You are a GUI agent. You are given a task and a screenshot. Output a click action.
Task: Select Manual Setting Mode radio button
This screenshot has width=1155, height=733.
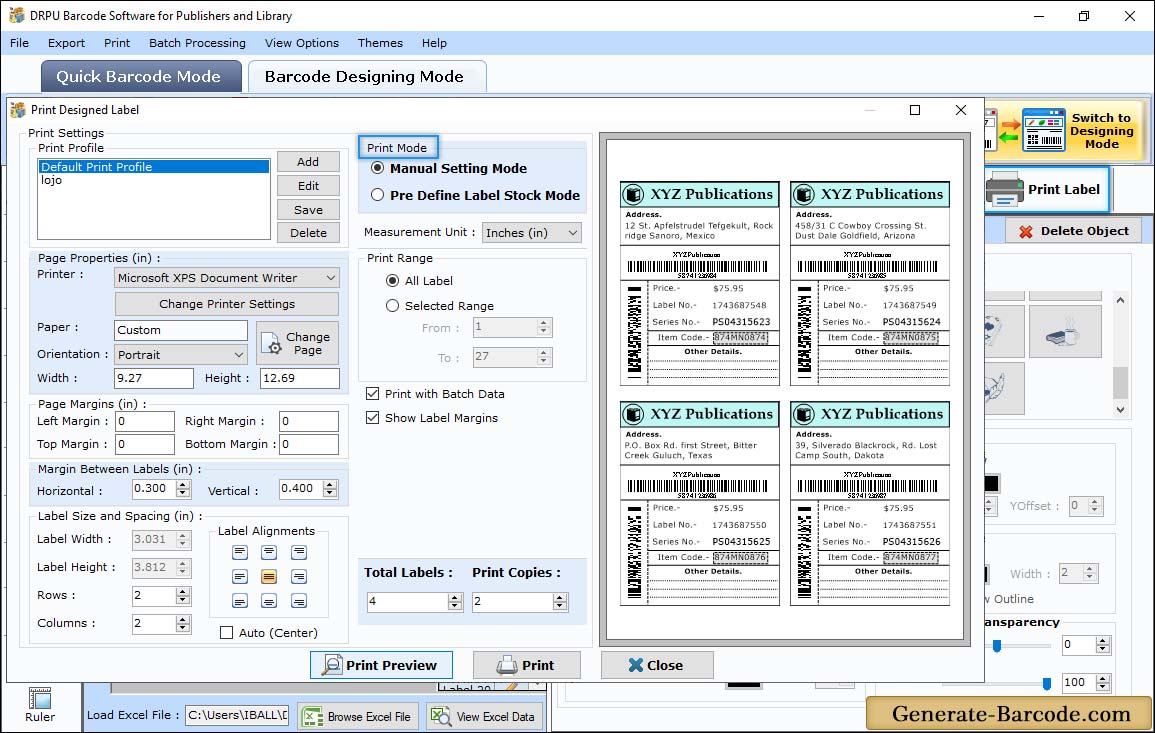(x=378, y=168)
